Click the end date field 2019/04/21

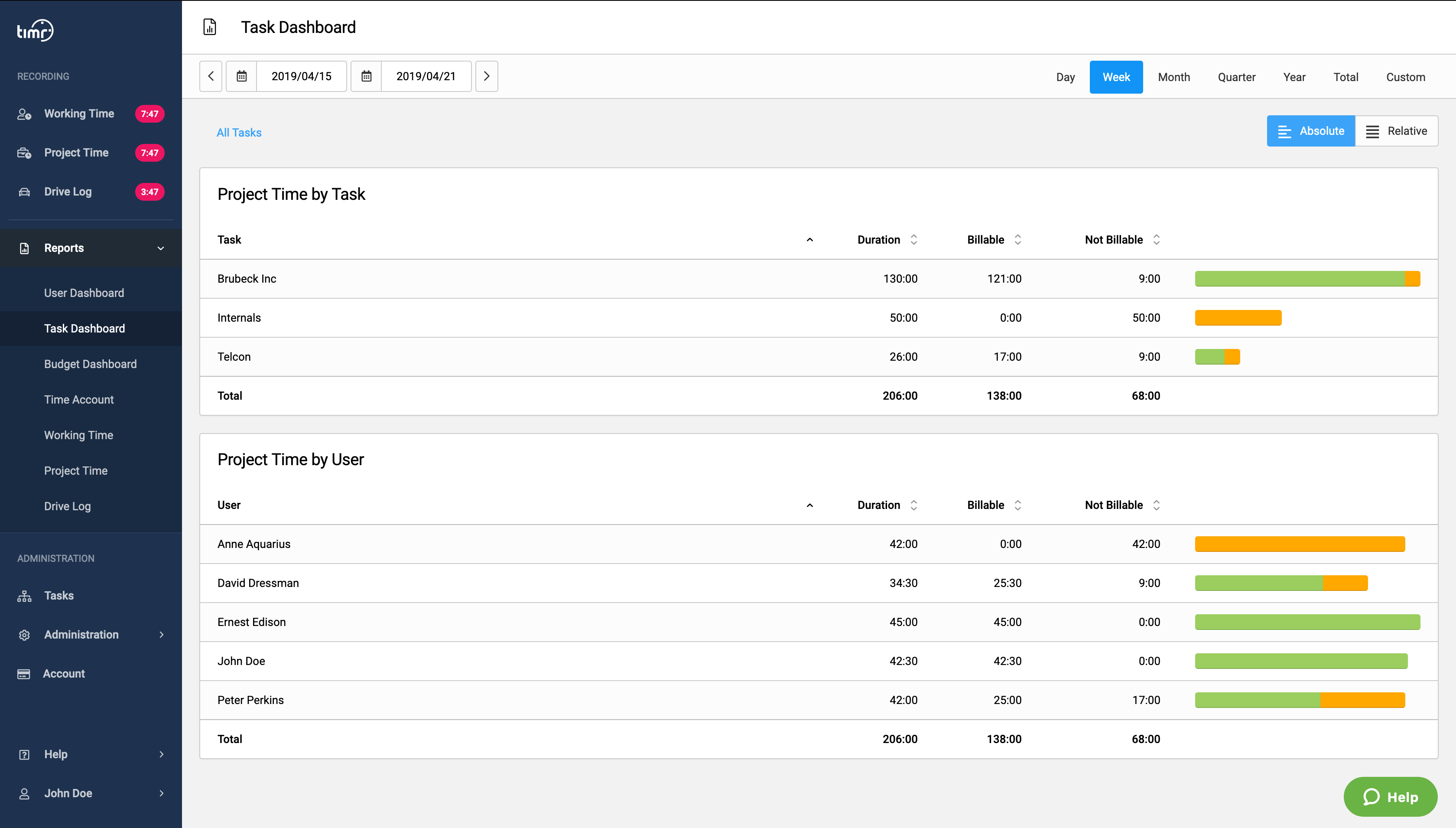(x=426, y=76)
